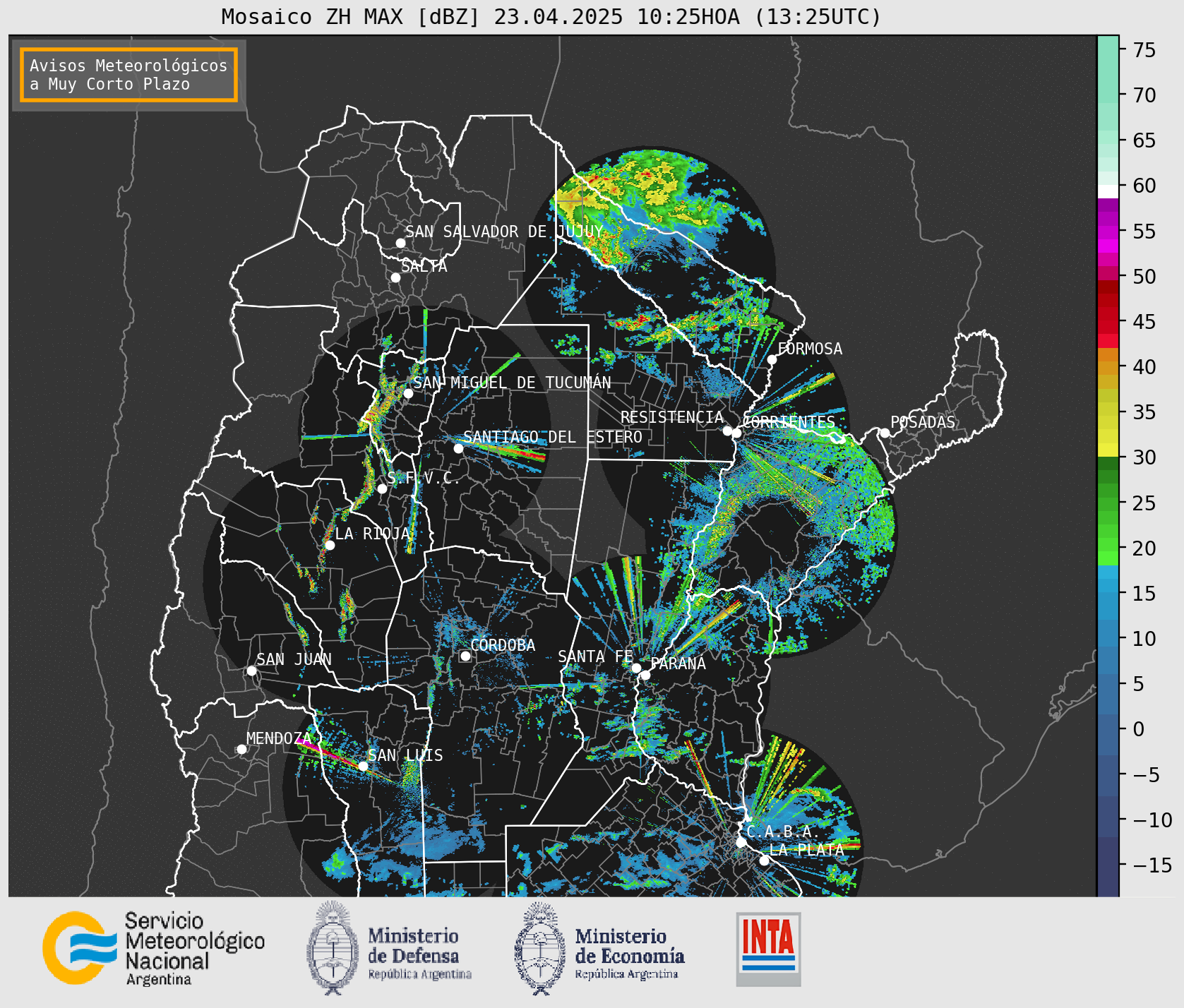Image resolution: width=1184 pixels, height=1008 pixels.
Task: Click the CORRIENTES city label
Action: pyautogui.click(x=789, y=422)
